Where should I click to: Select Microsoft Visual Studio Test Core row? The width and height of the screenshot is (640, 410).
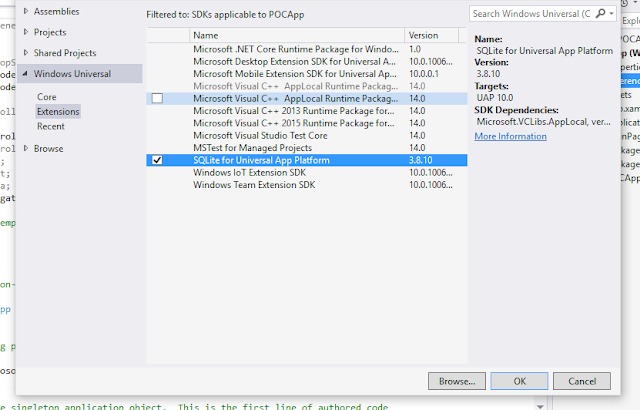click(307, 135)
